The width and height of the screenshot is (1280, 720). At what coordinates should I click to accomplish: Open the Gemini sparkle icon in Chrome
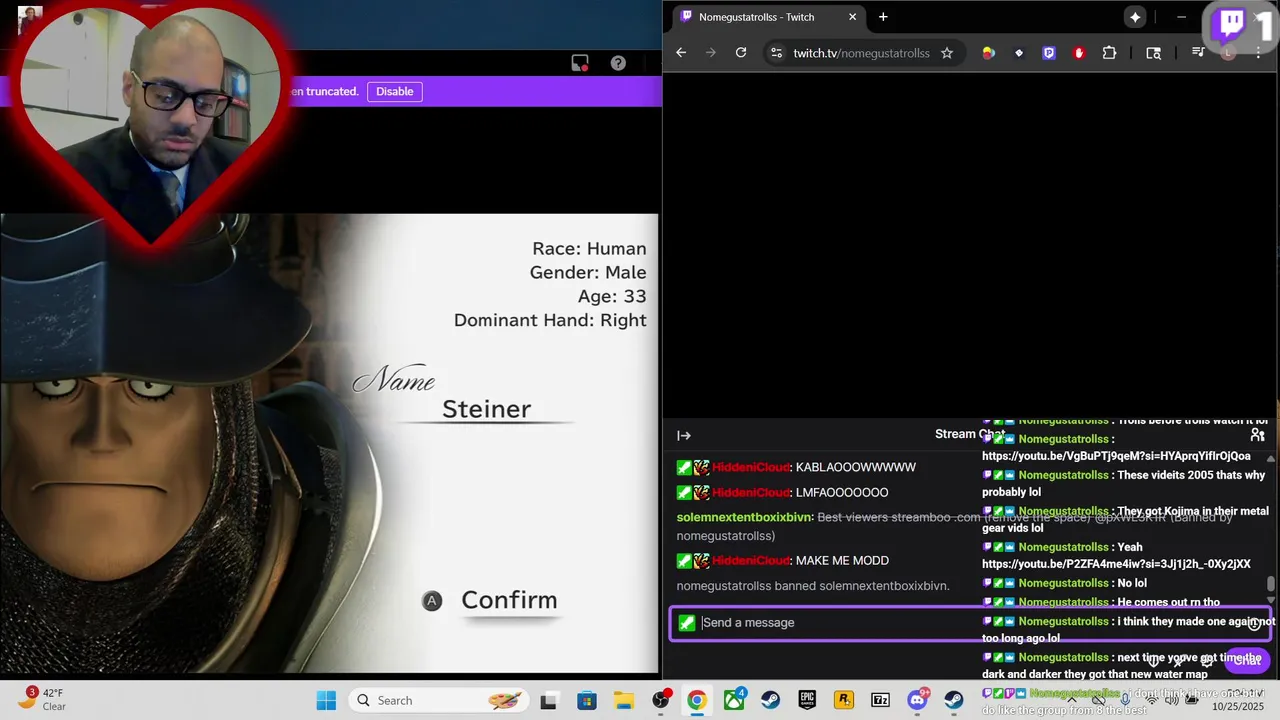tap(1135, 17)
